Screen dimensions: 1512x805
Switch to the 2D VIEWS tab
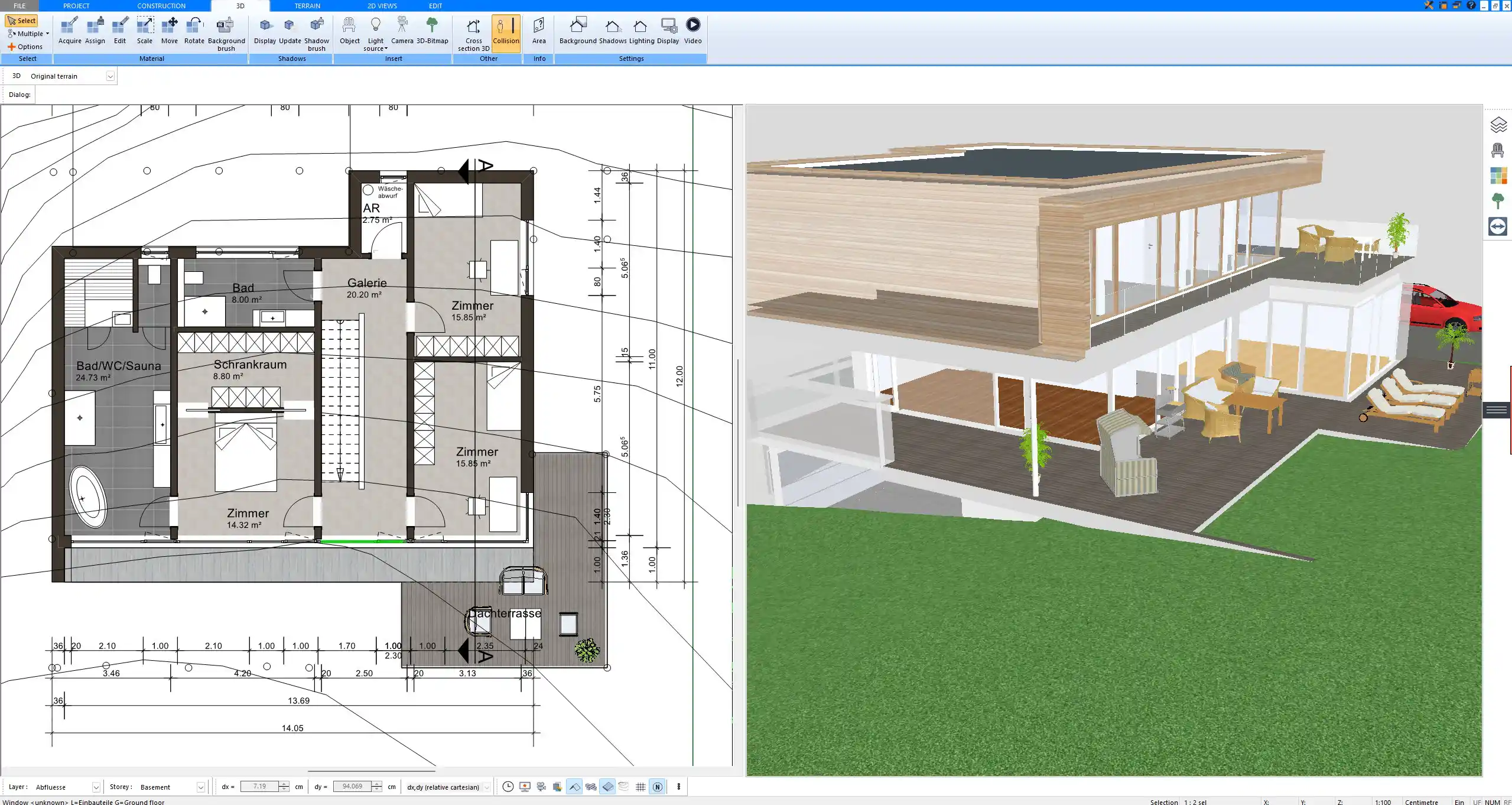(382, 5)
